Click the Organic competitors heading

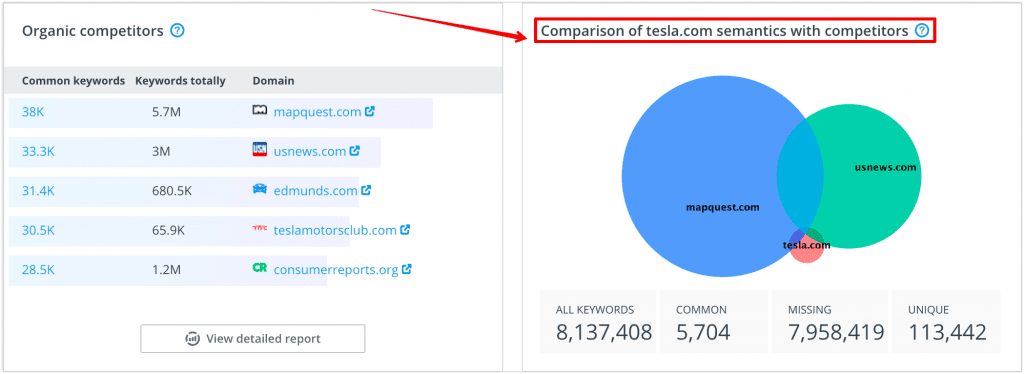pos(93,31)
